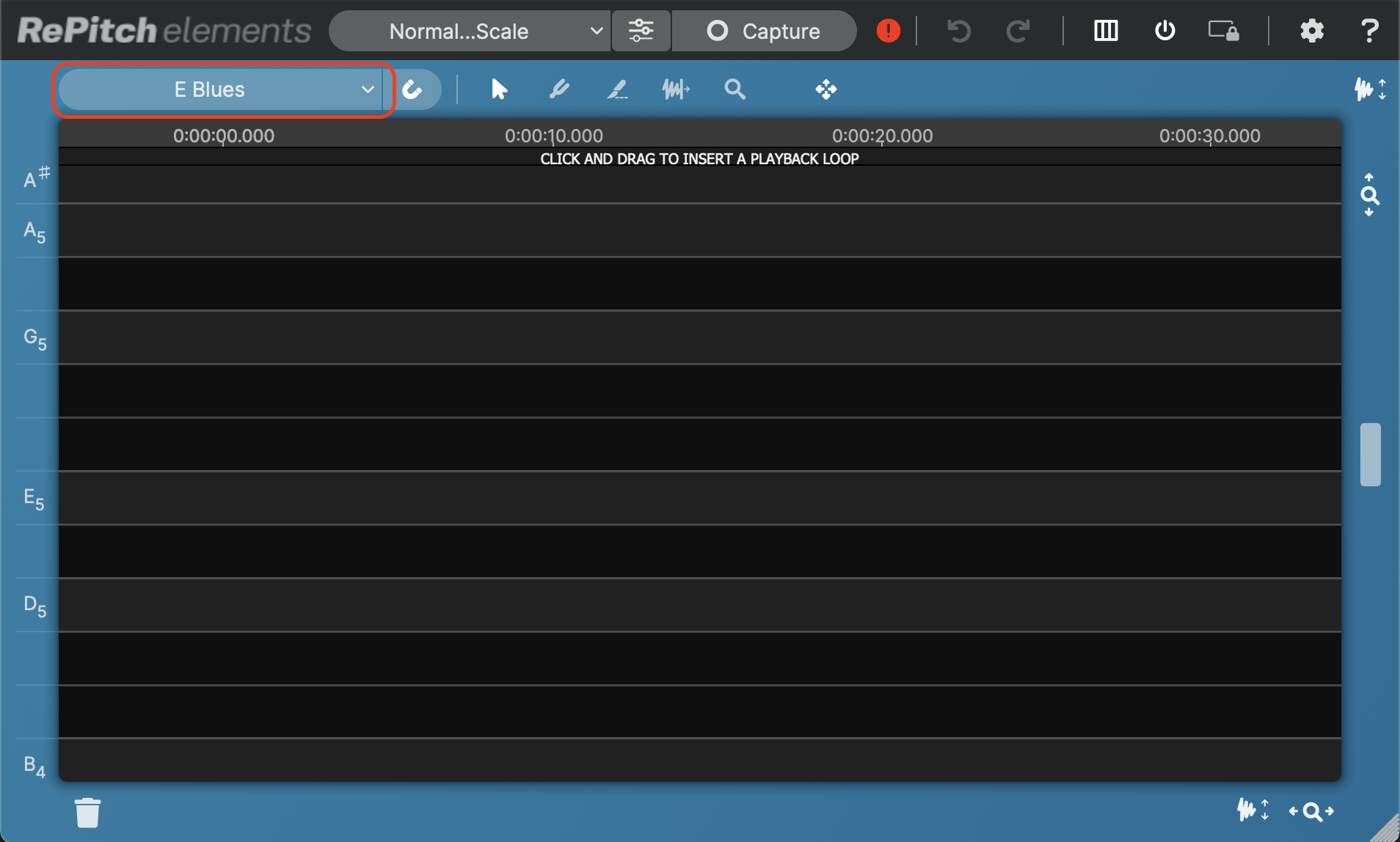Click the undo arrow
This screenshot has height=842, width=1400.
[x=958, y=31]
